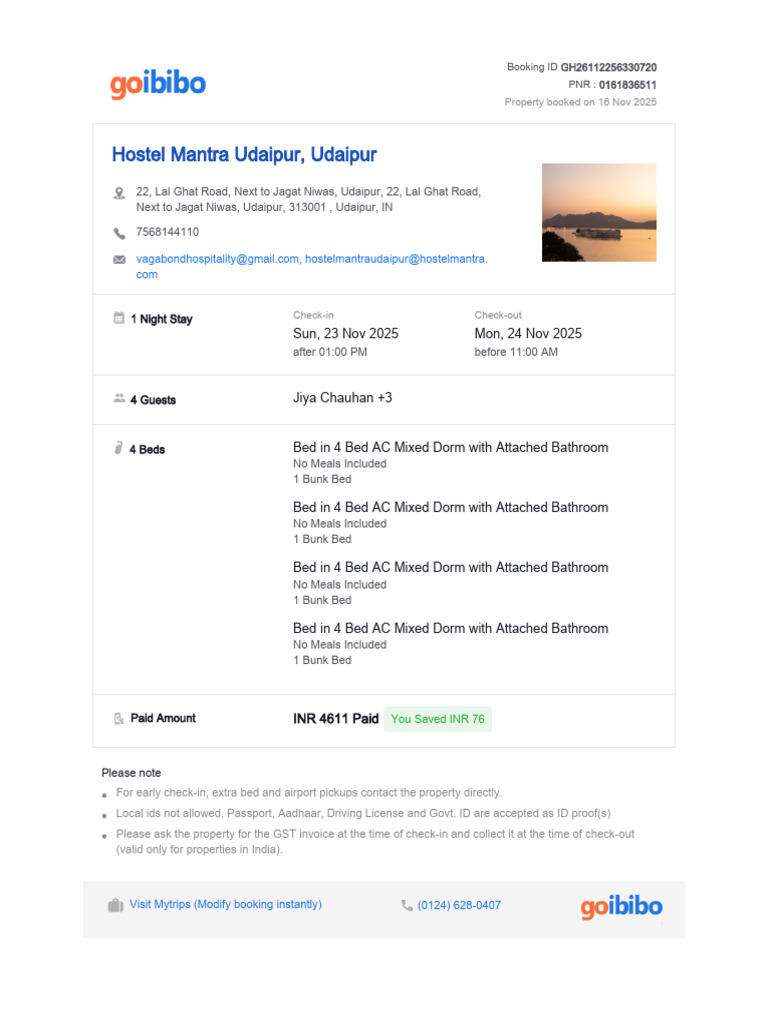Click the bed icon beside 4 Beds
Viewport: 768px width, 1024px height.
(118, 448)
